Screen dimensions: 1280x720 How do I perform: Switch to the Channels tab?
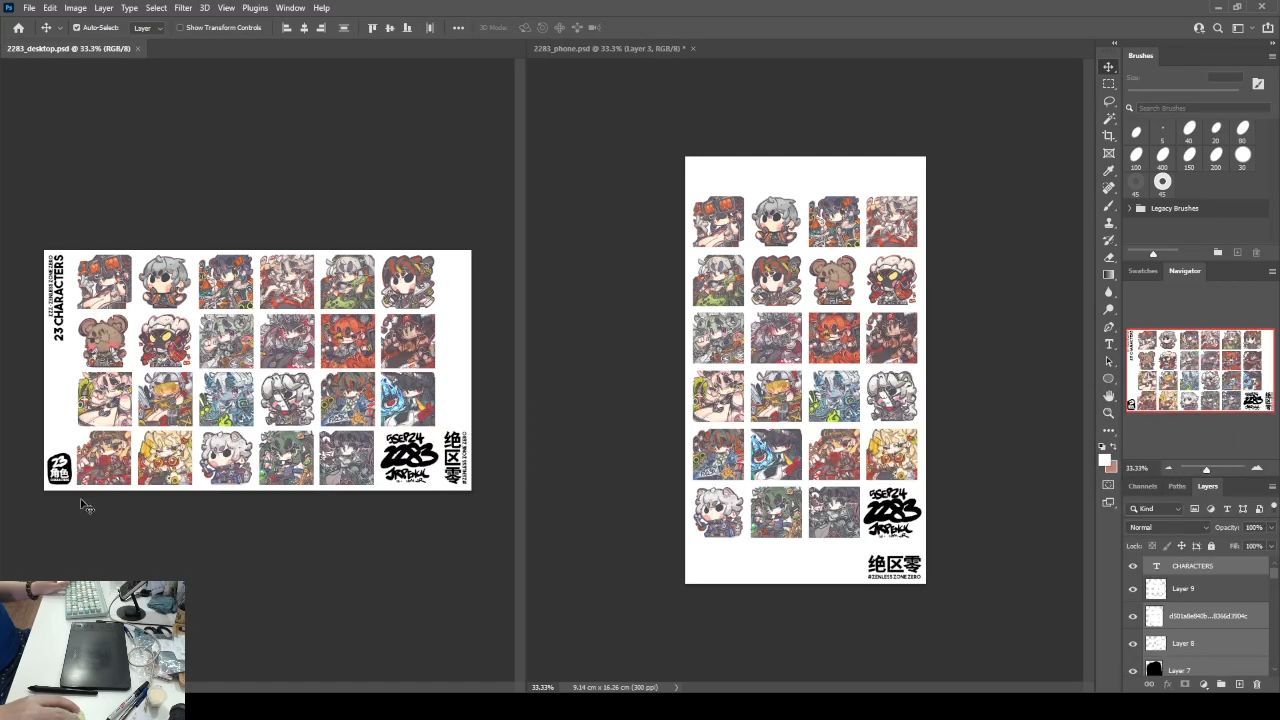[1143, 486]
